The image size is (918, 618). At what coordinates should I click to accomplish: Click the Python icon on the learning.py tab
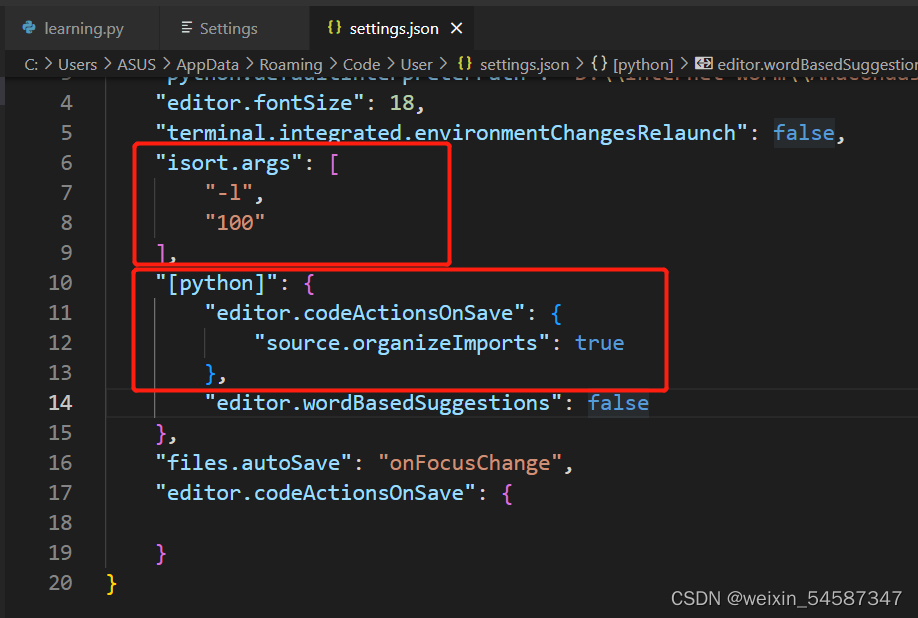(x=29, y=27)
